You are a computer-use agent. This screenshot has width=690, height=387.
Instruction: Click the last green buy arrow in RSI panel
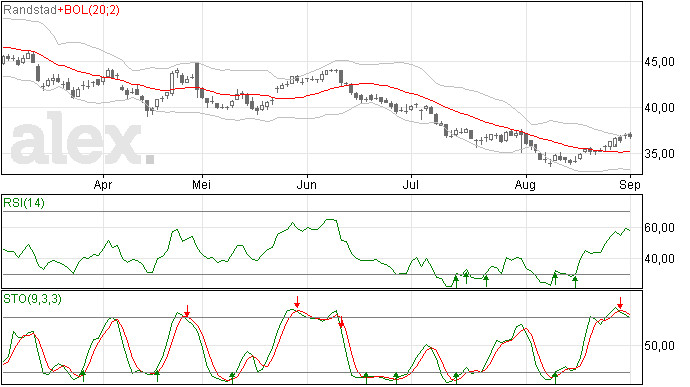tap(575, 281)
